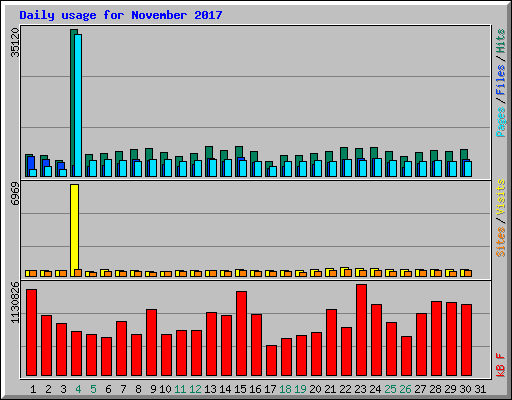
Task: Click the red KB bar for day 1
Action: coord(31,333)
